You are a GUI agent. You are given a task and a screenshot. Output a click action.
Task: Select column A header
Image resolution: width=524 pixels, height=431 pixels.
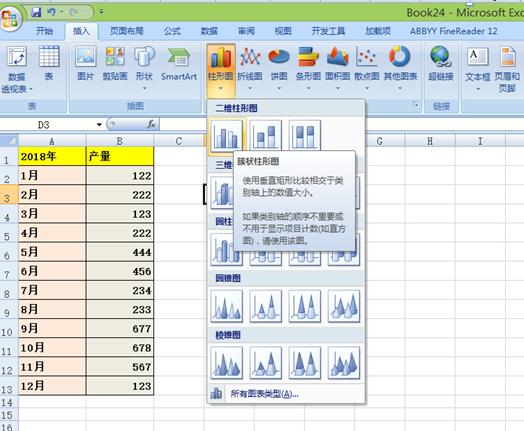pos(52,141)
